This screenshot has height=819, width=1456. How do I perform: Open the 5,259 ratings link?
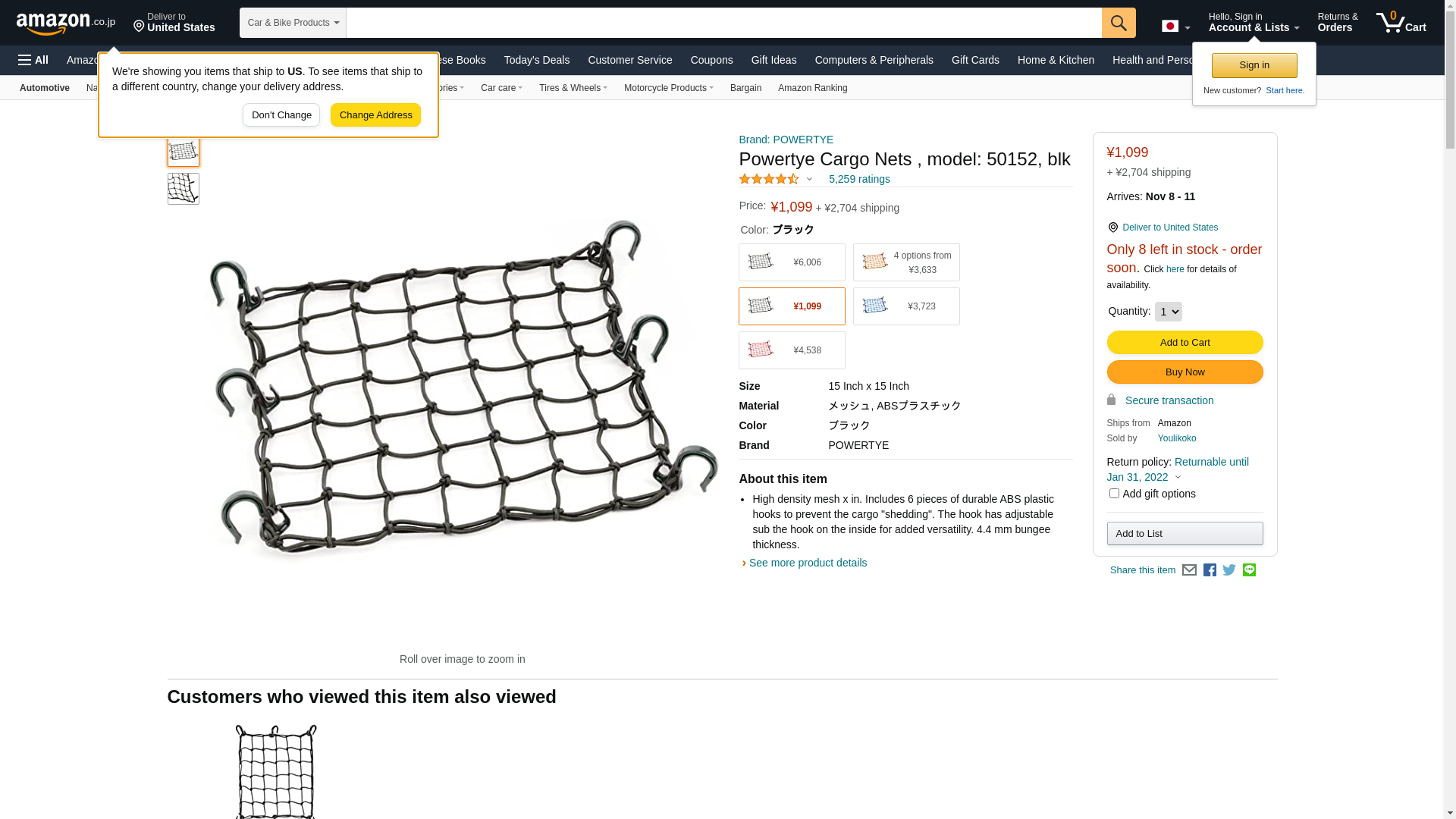click(859, 179)
